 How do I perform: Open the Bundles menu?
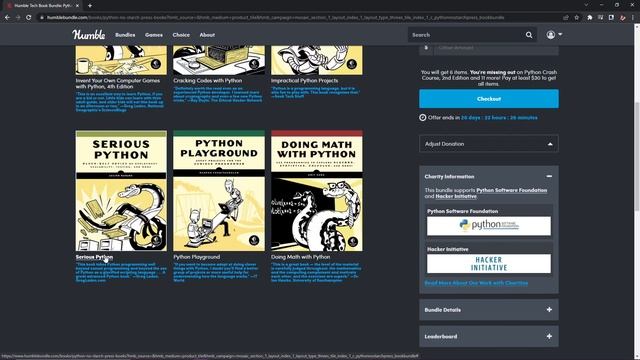[125, 35]
